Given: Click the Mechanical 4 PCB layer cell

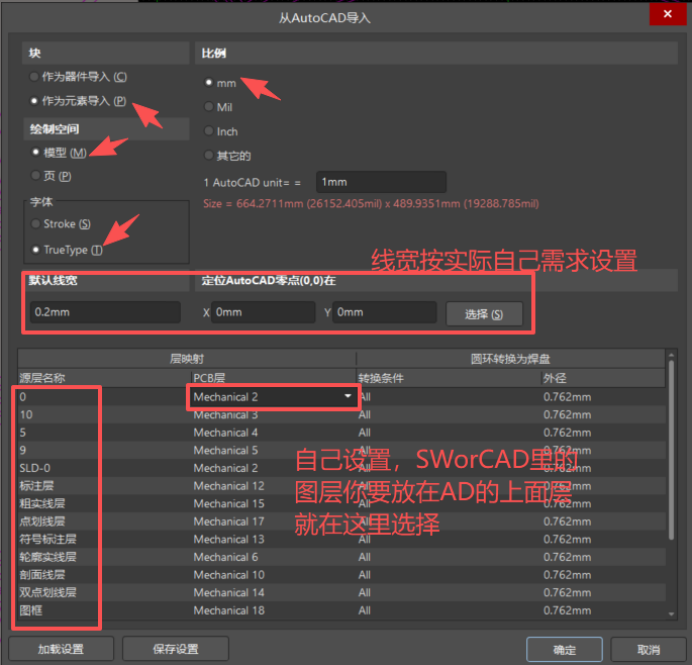Looking at the screenshot, I should coord(226,432).
